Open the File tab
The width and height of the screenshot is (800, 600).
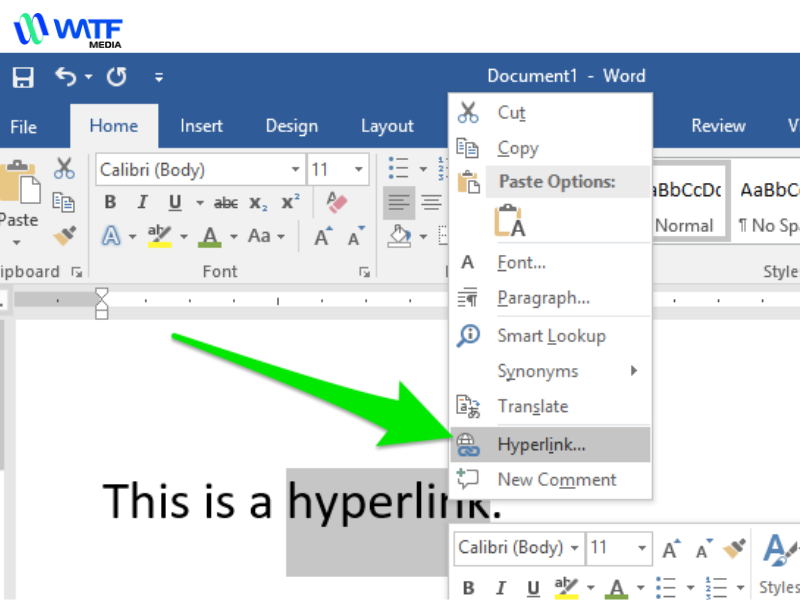tap(23, 127)
